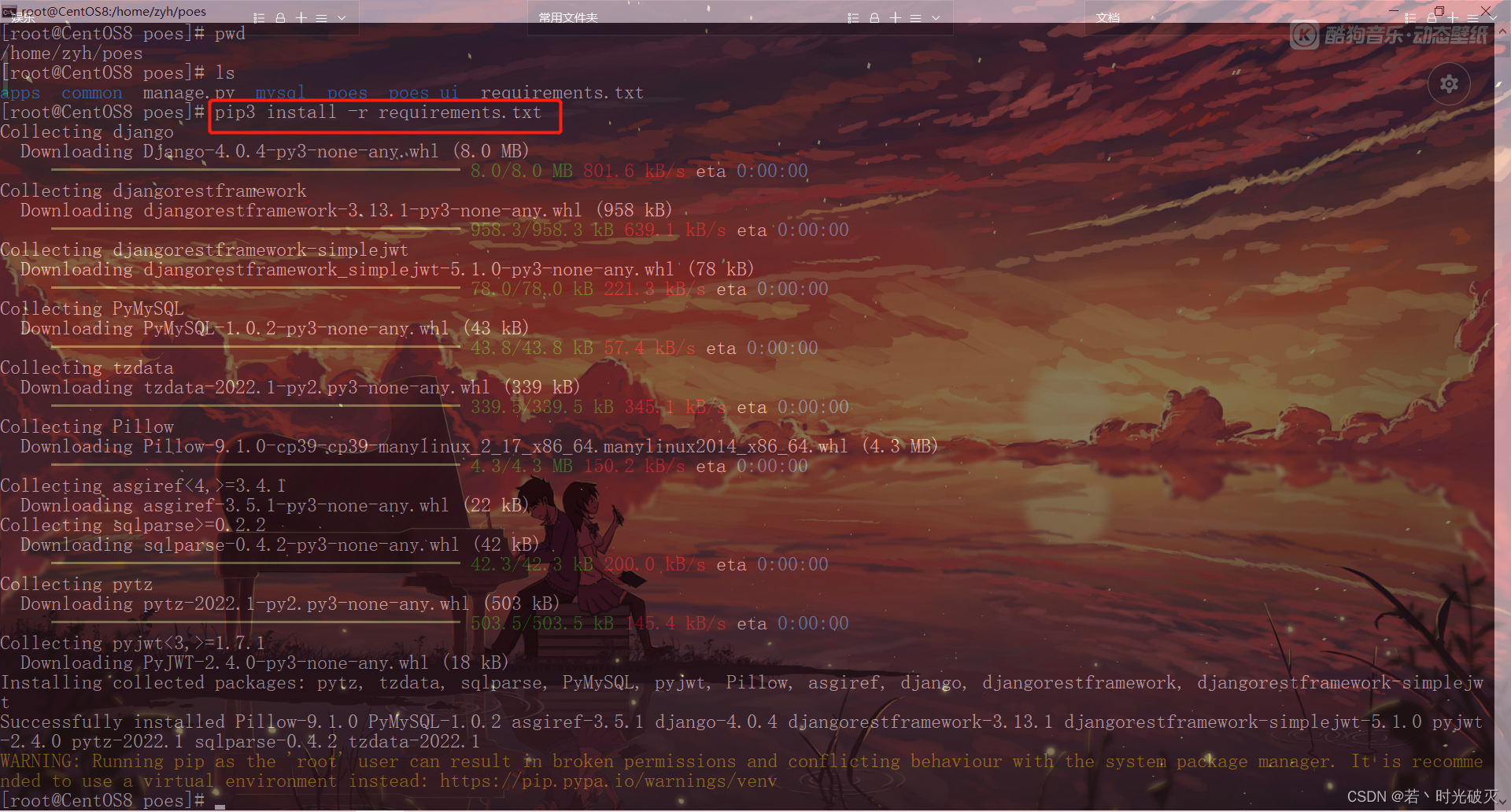
Task: Click 'Collecting asgiref<4,>=3.4.1' line
Action: 143,486
